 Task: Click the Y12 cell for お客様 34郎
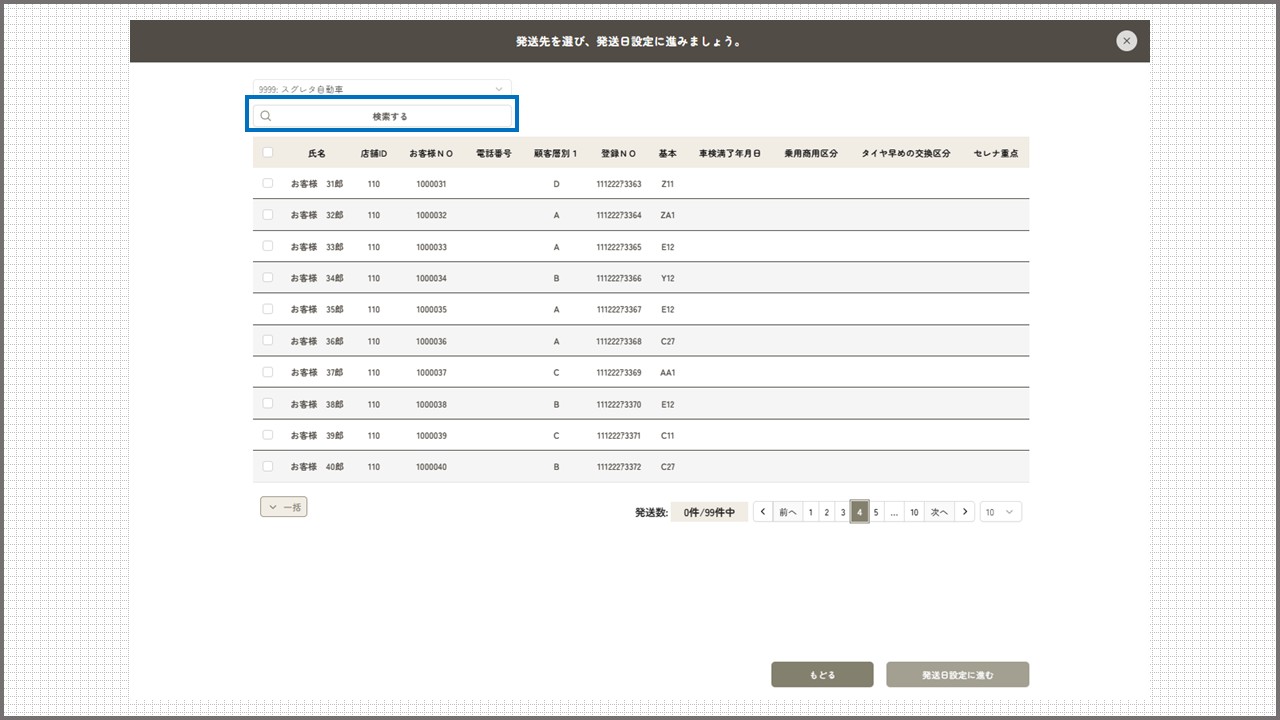point(668,278)
